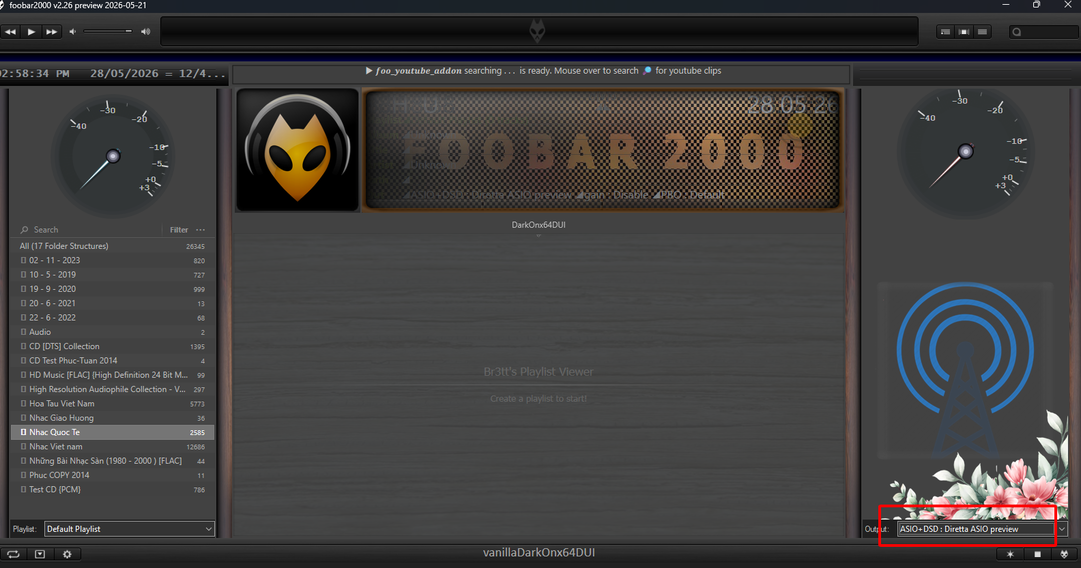Minimize the foobar2000 window
Viewport: 1081px width, 568px height.
click(1006, 5)
